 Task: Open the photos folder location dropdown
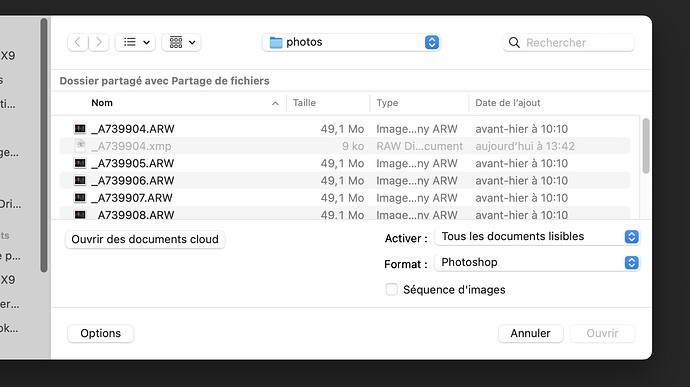[351, 42]
